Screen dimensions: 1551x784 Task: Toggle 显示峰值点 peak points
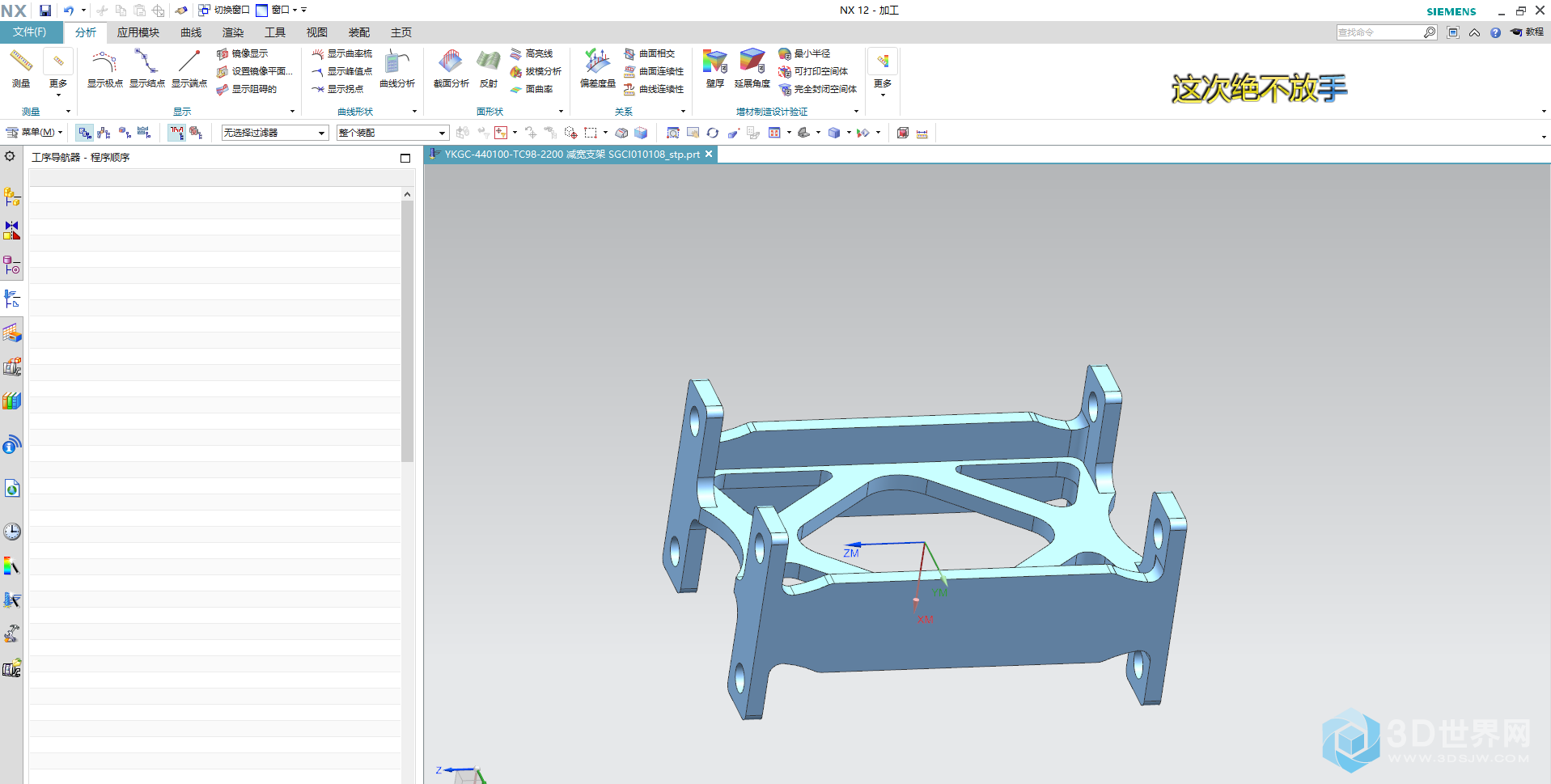pos(341,71)
